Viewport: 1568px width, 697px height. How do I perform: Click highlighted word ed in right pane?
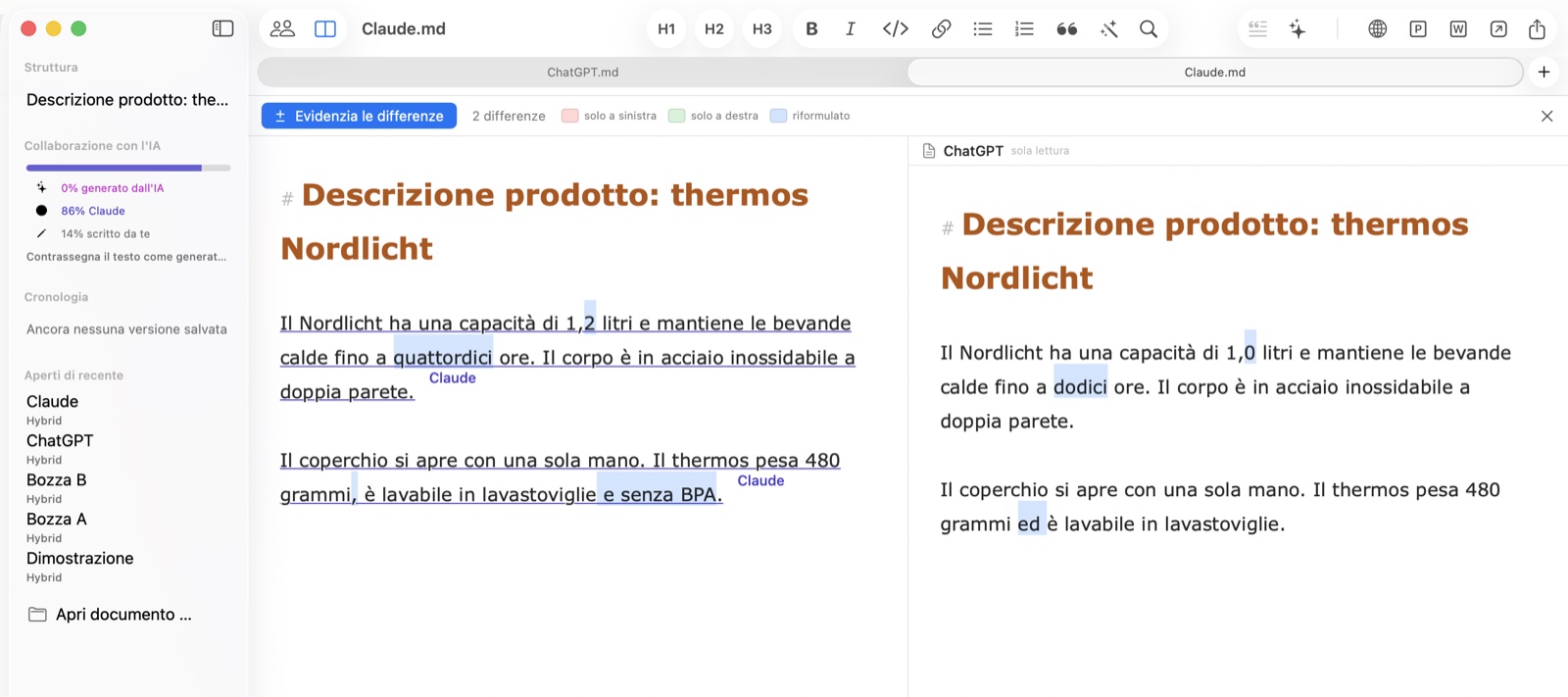(x=1029, y=524)
